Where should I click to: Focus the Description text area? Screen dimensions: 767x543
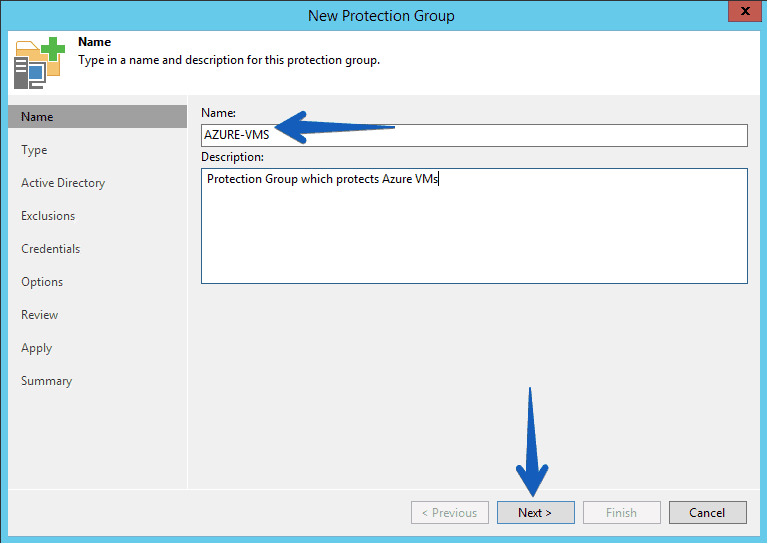474,226
